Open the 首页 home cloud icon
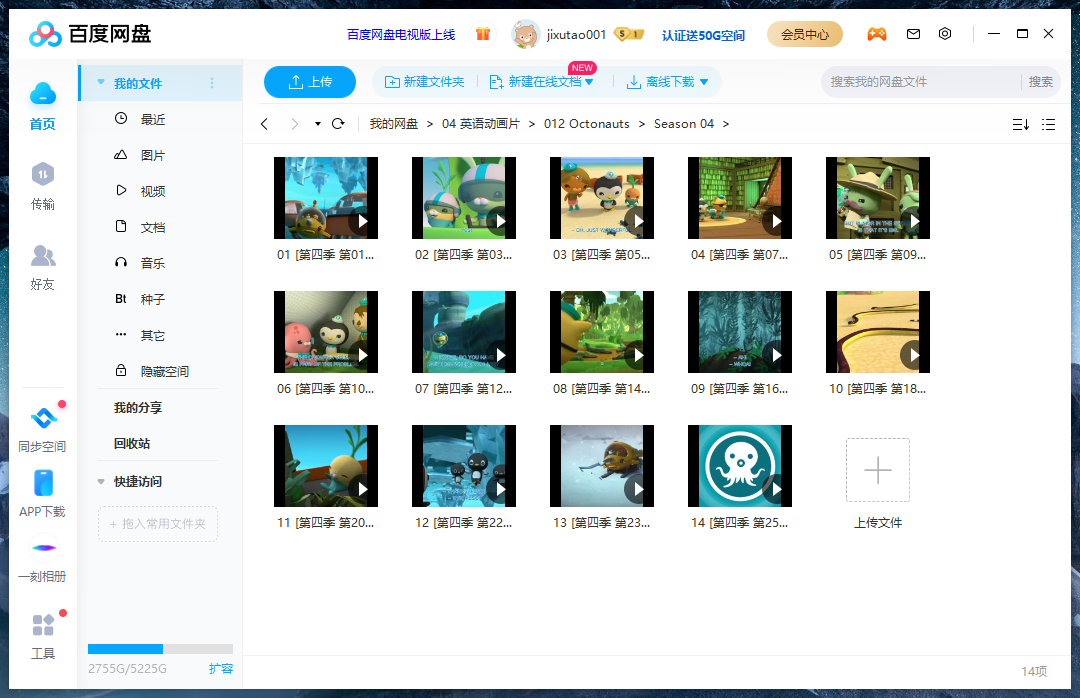The image size is (1080, 698). 43,94
